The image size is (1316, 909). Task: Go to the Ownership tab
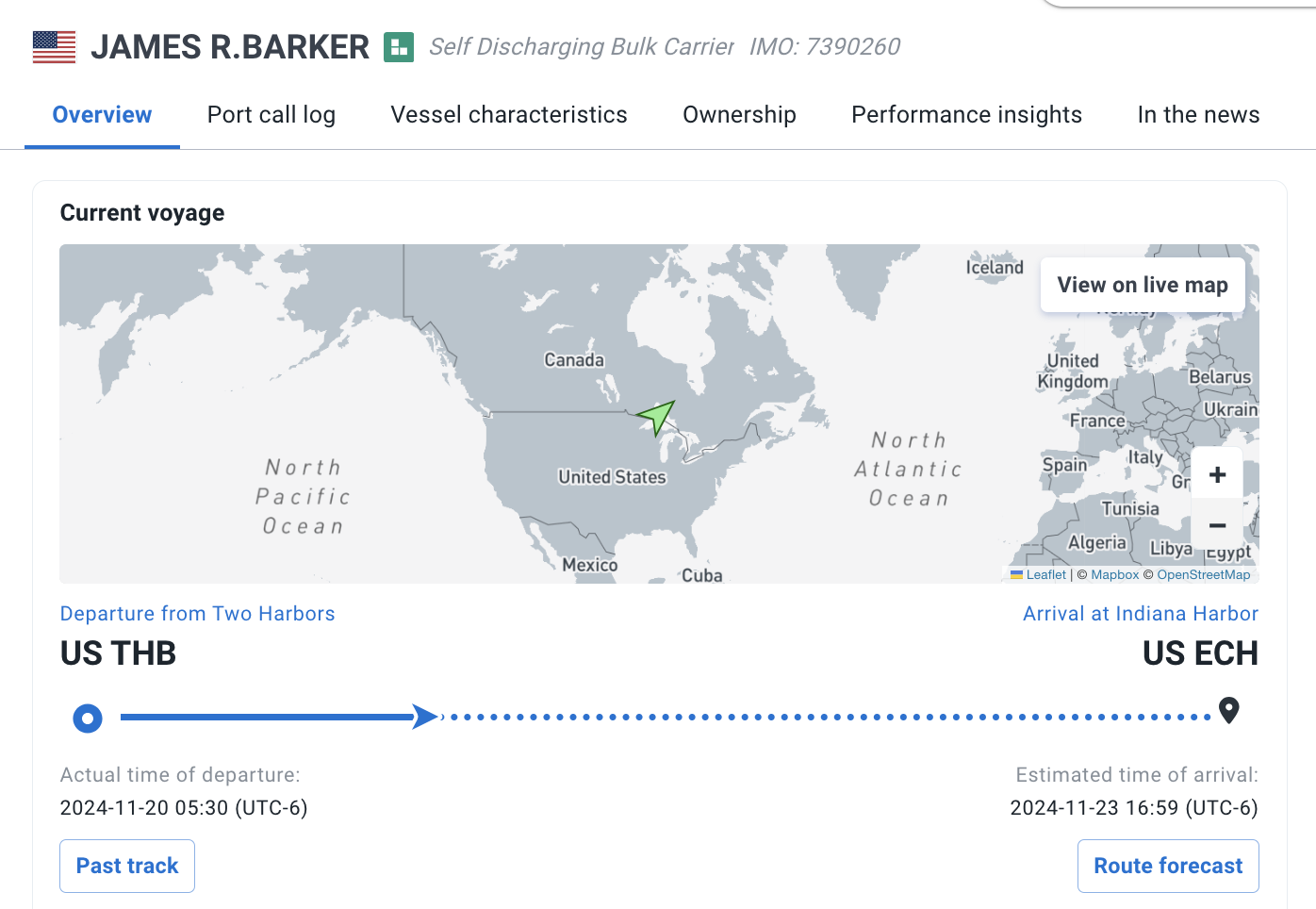tap(739, 115)
